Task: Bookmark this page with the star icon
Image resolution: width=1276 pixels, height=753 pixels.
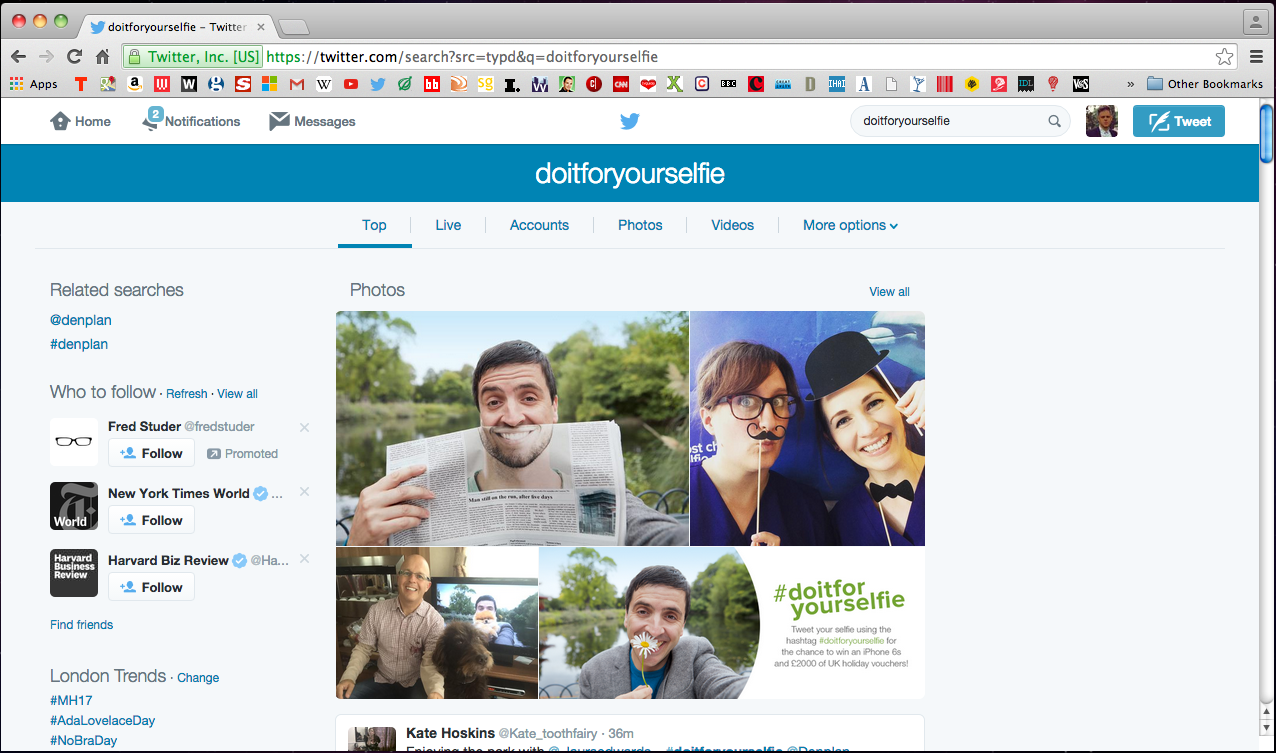Action: [x=1224, y=56]
